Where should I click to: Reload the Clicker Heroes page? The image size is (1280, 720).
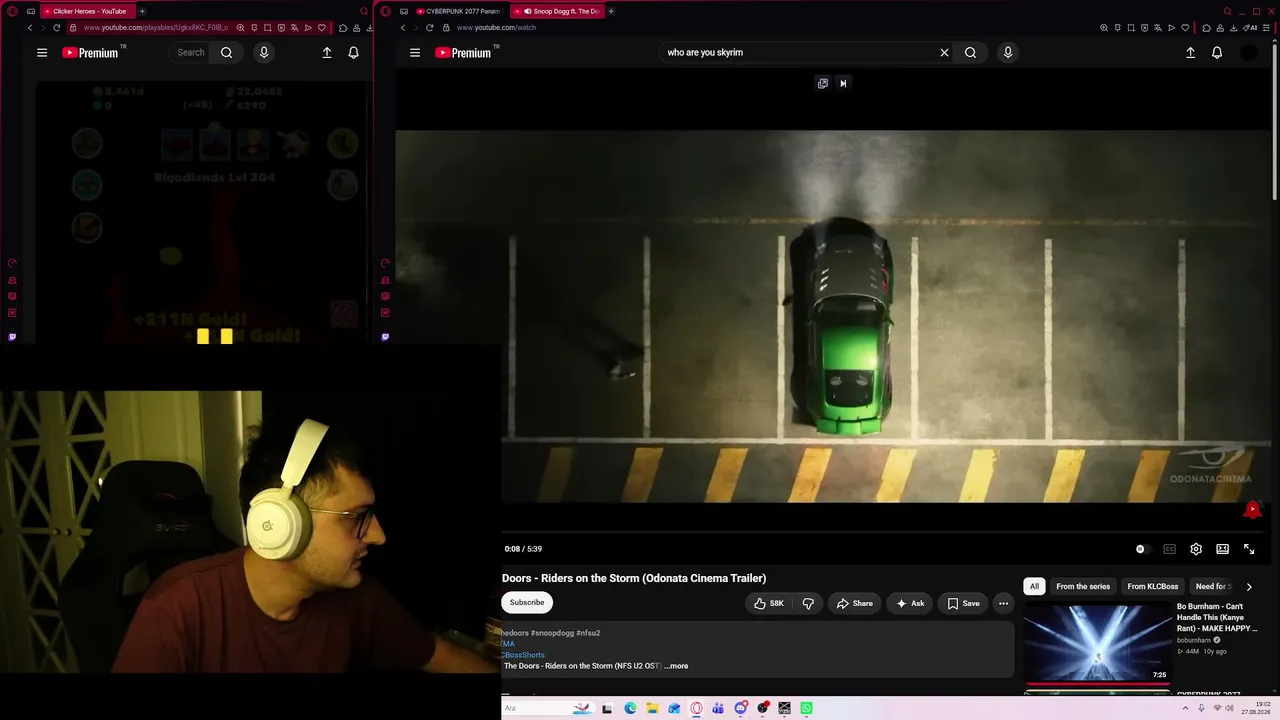[56, 28]
